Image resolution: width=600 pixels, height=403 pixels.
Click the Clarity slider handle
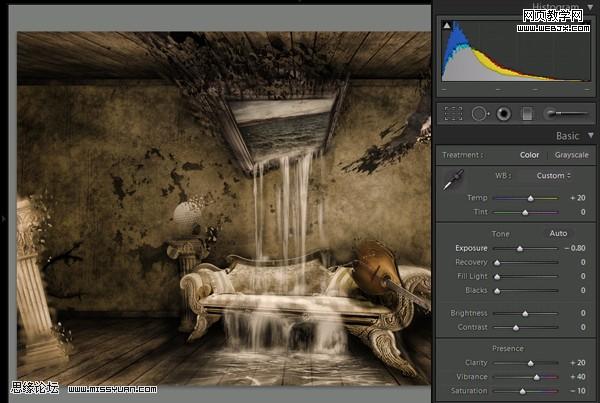click(x=530, y=363)
